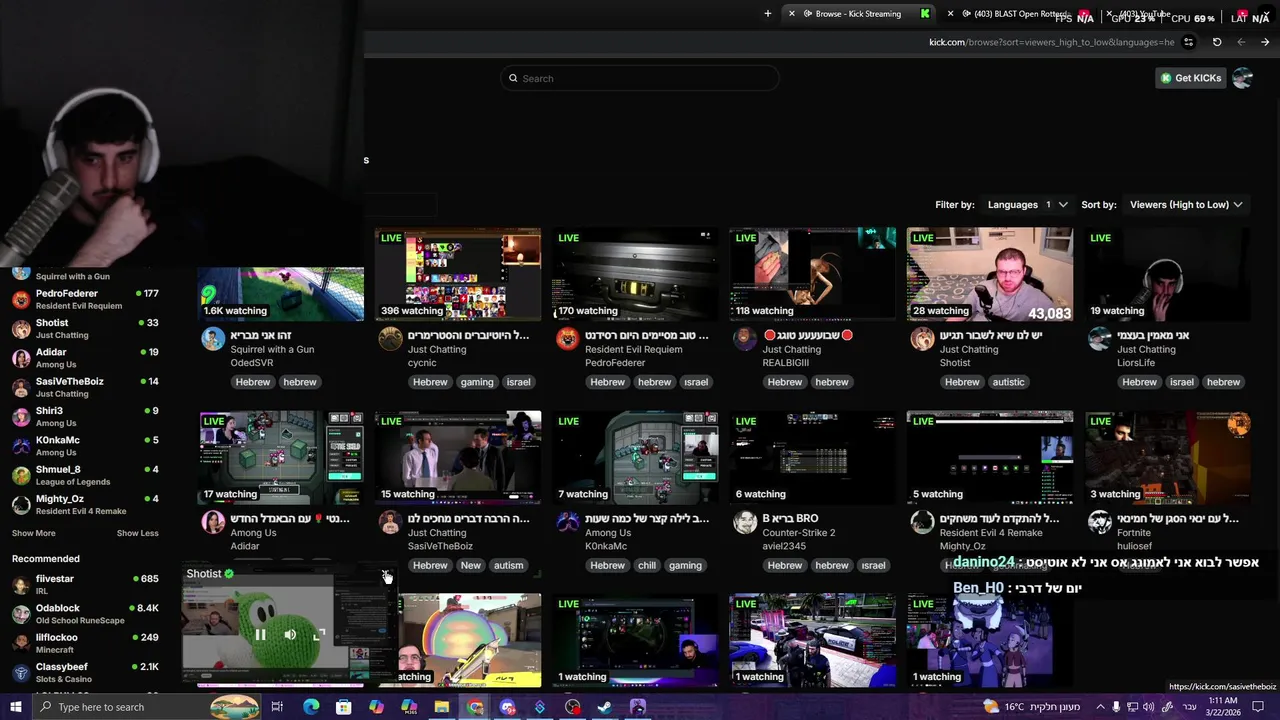Click Show Less in the sidebar
The image size is (1280, 720).
coord(137,533)
